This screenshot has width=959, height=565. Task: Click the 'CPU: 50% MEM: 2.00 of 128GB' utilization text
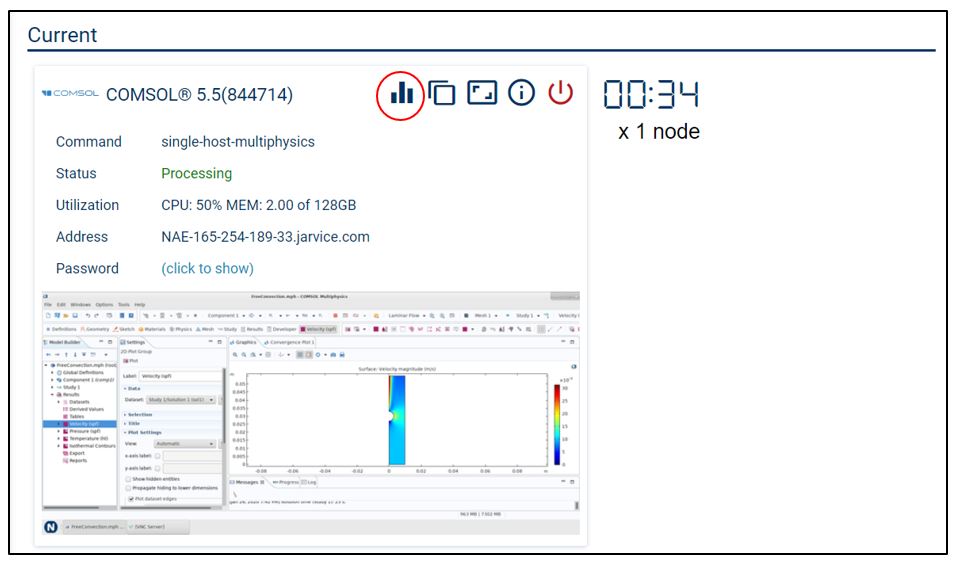click(x=259, y=205)
